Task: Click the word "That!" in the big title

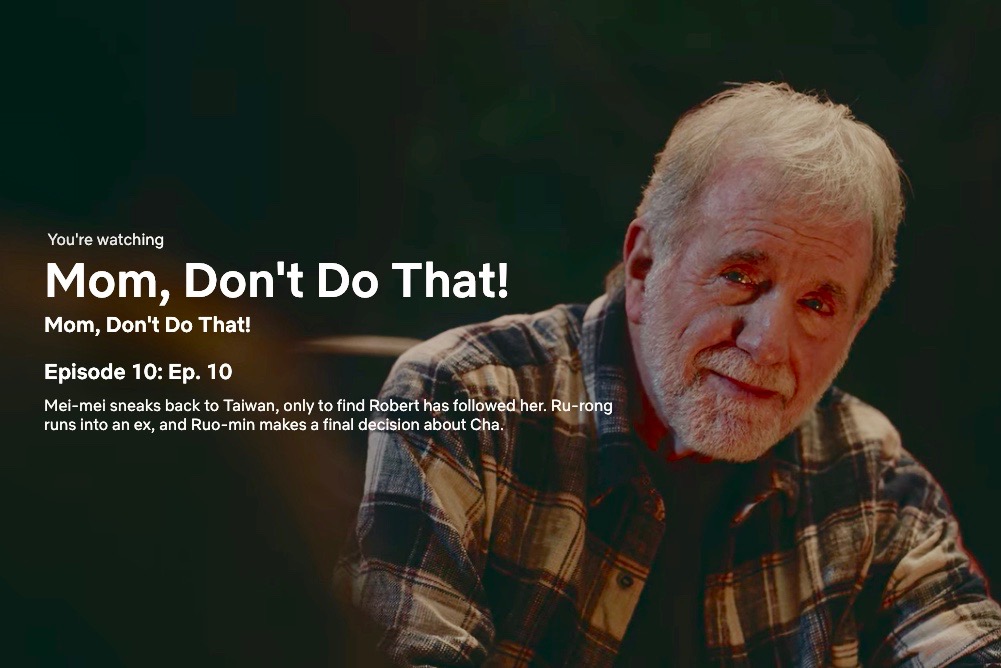Action: pos(450,280)
